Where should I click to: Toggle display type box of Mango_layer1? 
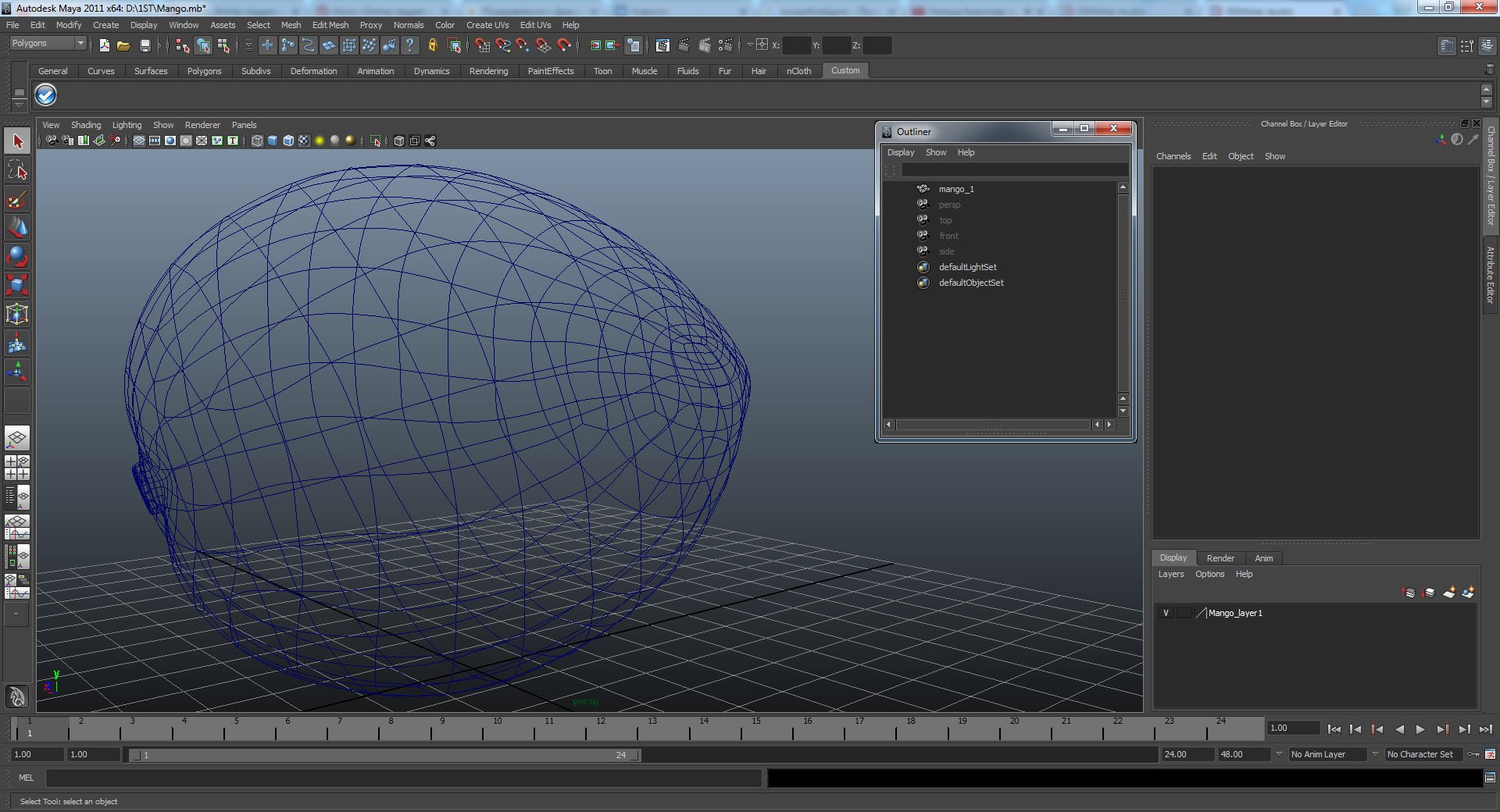[x=1184, y=613]
